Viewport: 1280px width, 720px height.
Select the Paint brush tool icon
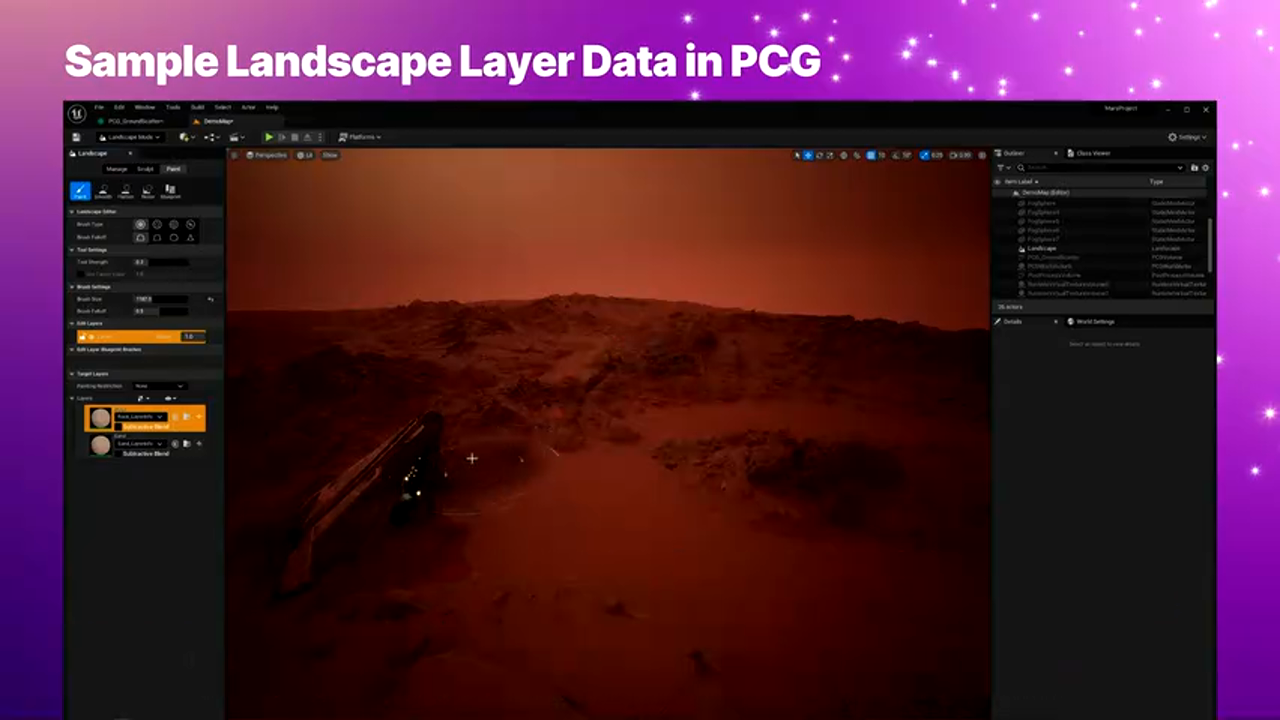80,190
